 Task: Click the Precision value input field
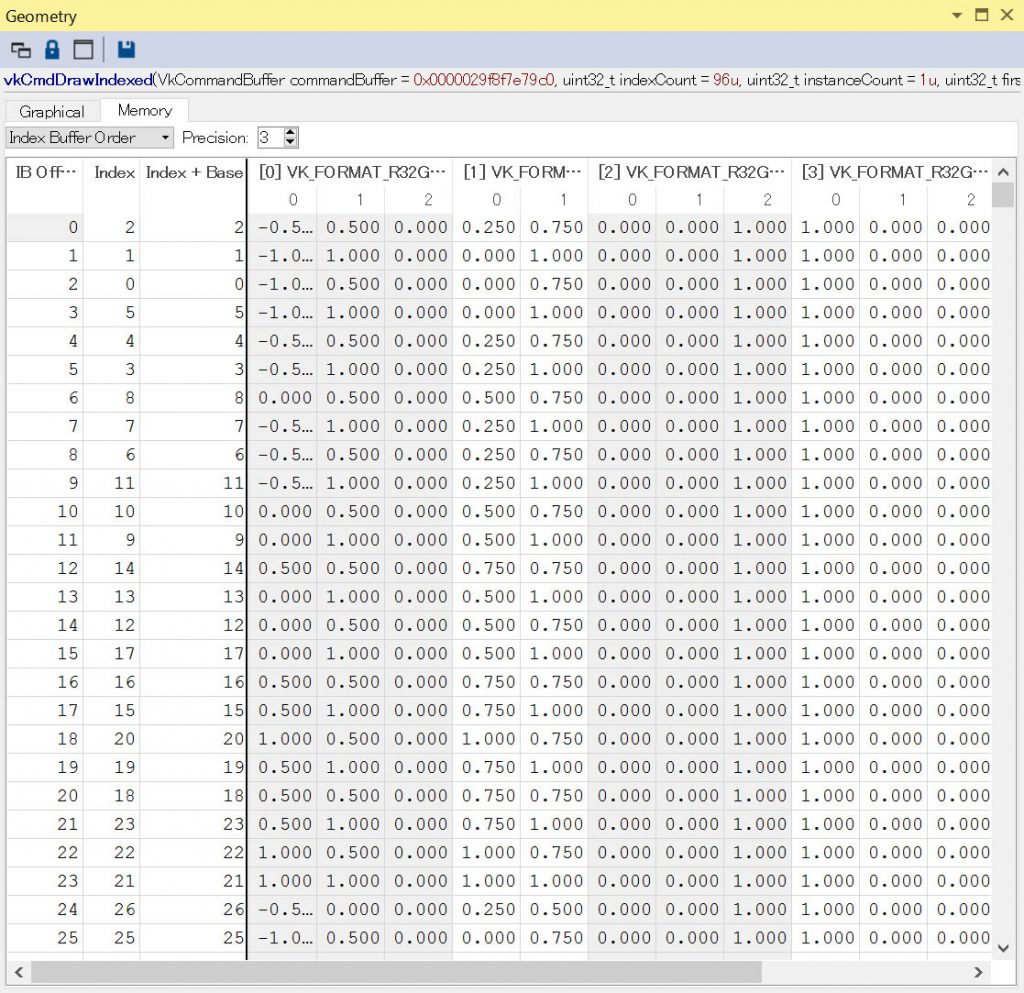coord(270,138)
